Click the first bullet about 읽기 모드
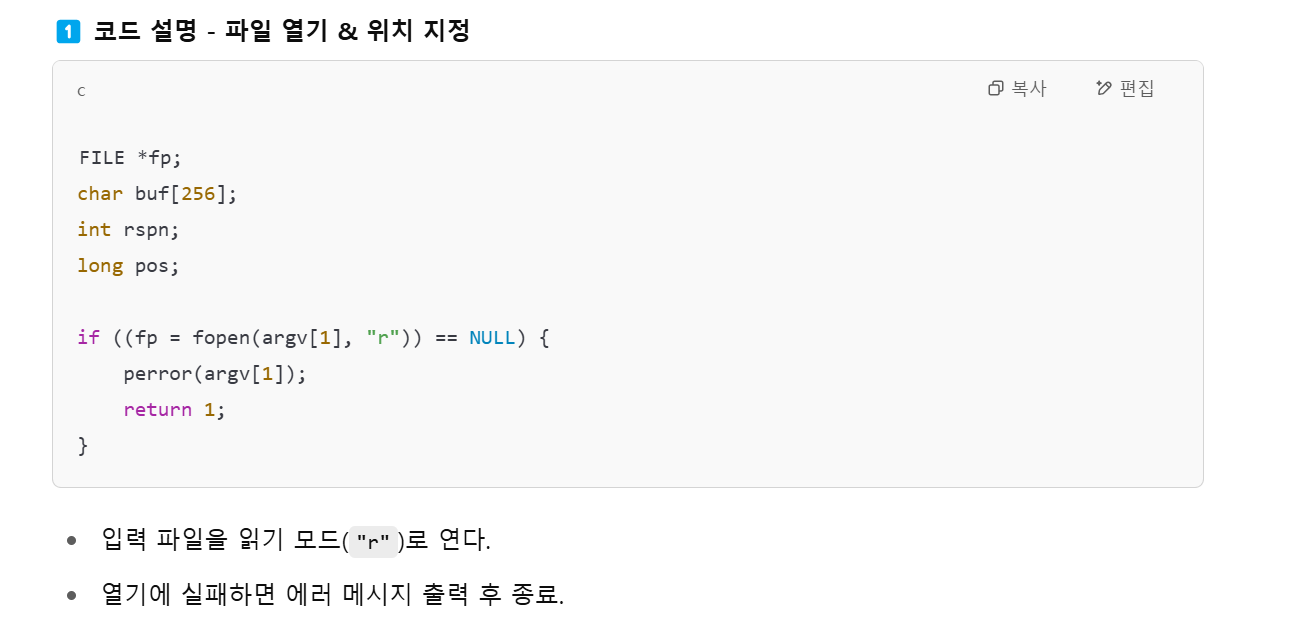Screen dimensions: 1297x624 tap(296, 540)
